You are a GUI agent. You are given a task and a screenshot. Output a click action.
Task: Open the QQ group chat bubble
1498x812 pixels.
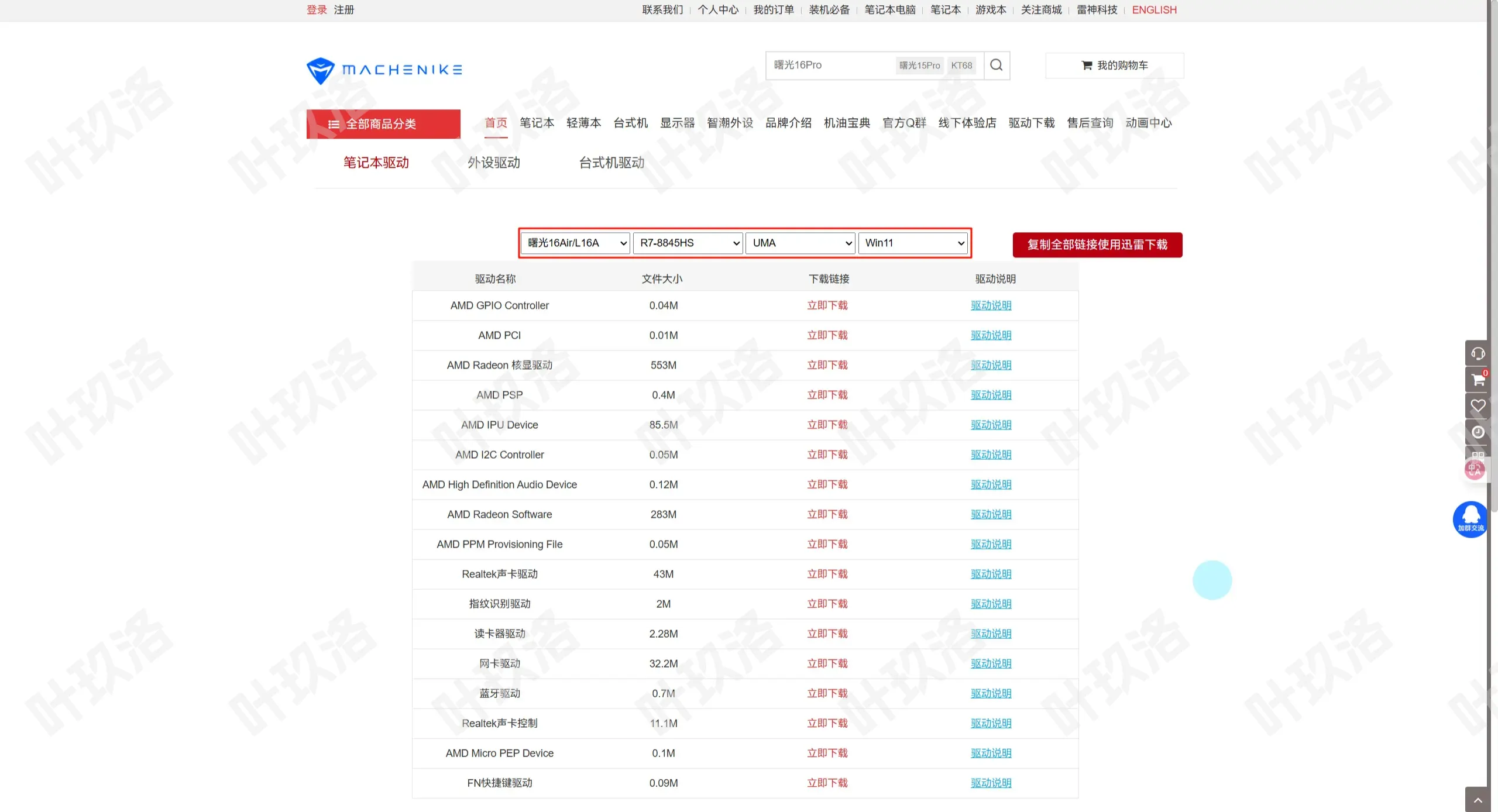[x=1470, y=519]
